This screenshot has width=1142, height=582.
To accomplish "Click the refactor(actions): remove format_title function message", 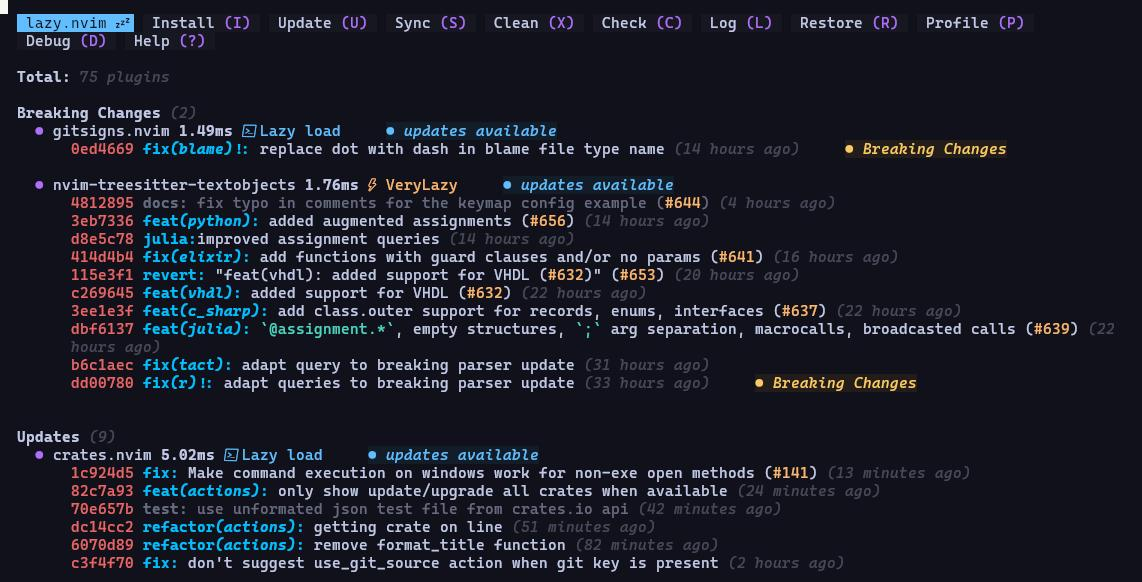I will tap(440, 545).
